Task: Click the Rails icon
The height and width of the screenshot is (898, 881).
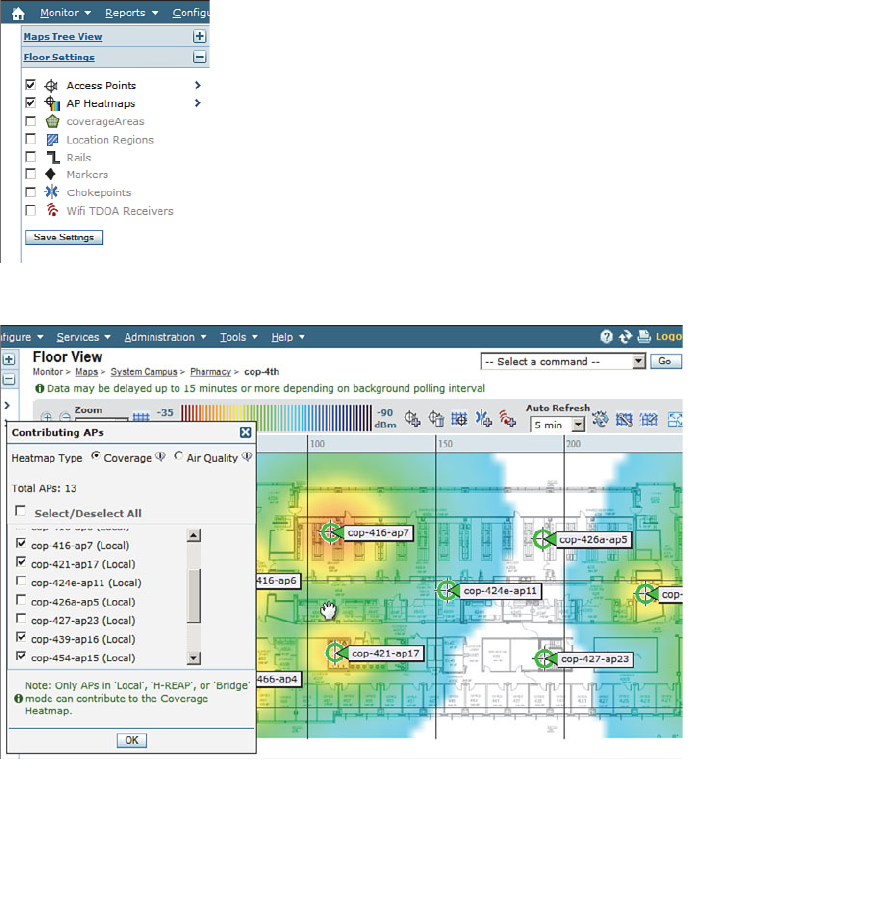Action: 53,157
